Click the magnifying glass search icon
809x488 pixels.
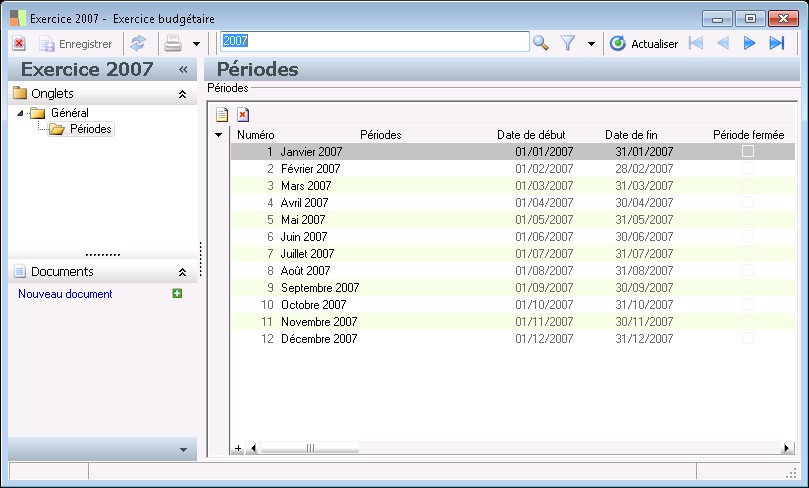540,43
